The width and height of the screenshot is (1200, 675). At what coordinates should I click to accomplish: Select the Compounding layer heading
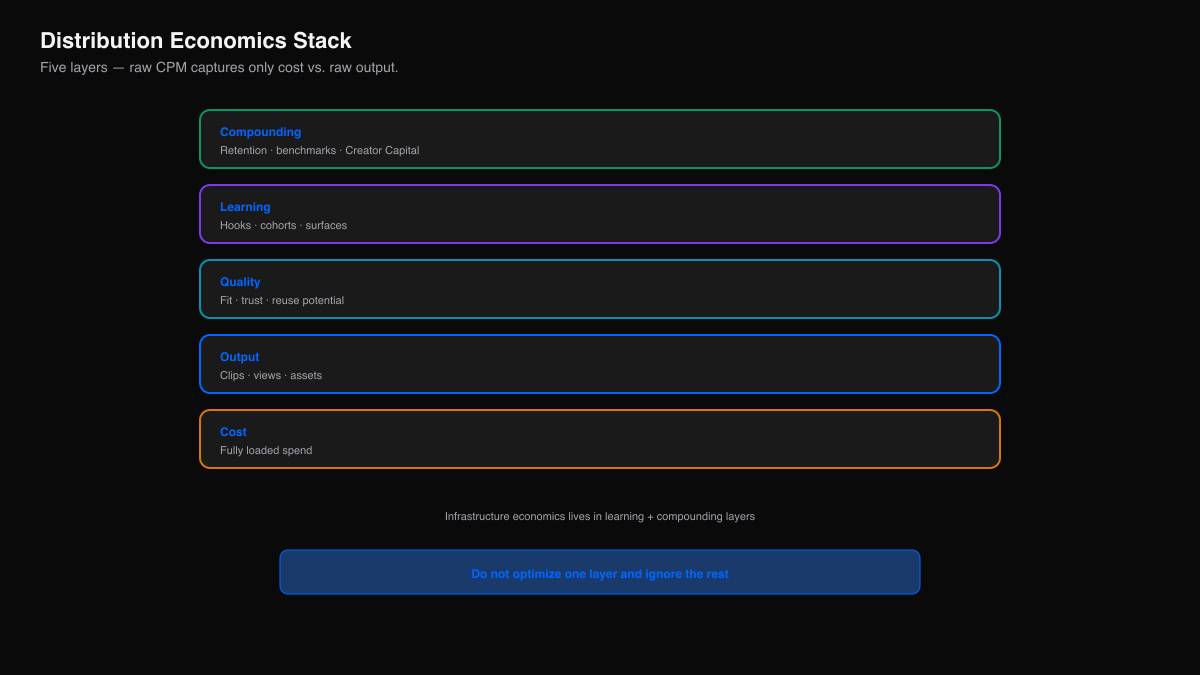click(260, 132)
